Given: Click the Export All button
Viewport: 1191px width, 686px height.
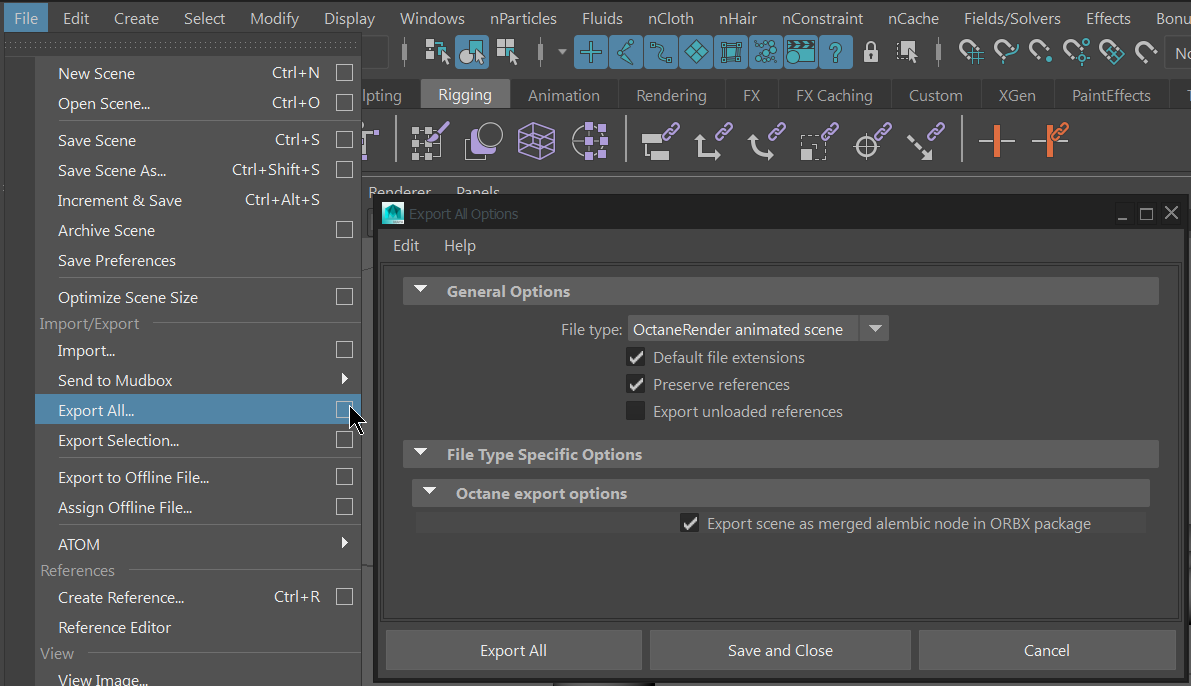Looking at the screenshot, I should [513, 650].
